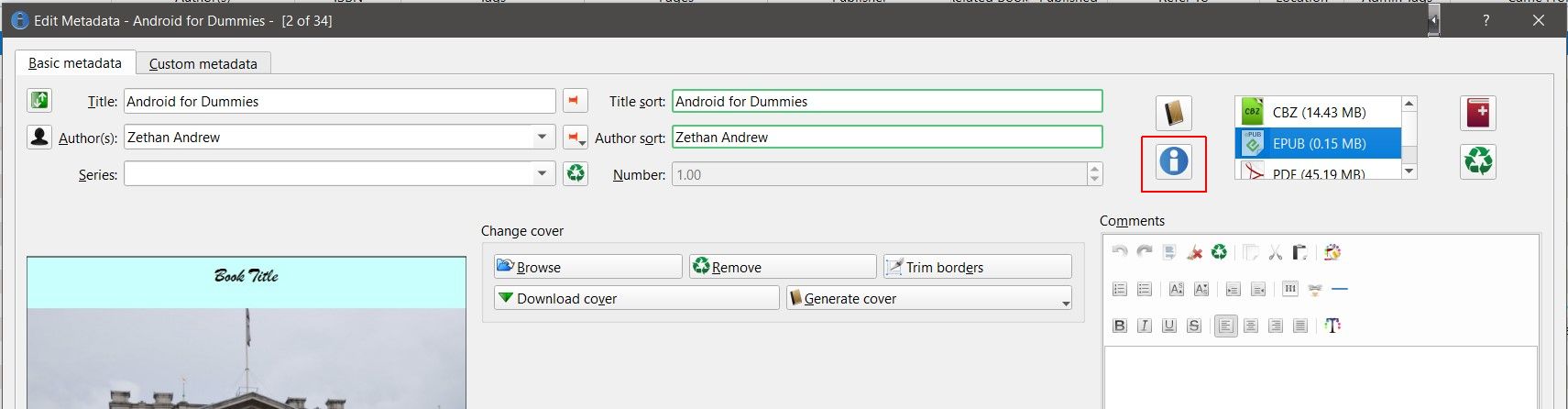This screenshot has height=409, width=1568.
Task: Open the H1 style block menu
Action: (1290, 289)
